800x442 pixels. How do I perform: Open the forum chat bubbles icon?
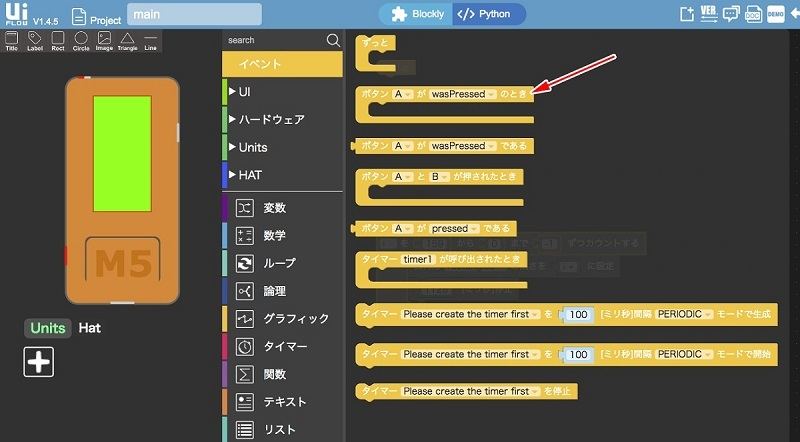point(731,14)
